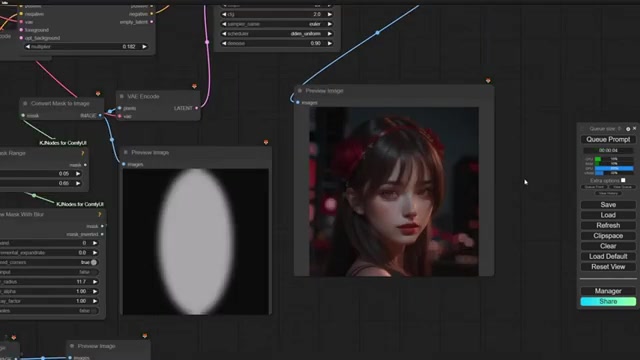Clear the workflow canvas
Image resolution: width=640 pixels, height=360 pixels.
[x=608, y=246]
